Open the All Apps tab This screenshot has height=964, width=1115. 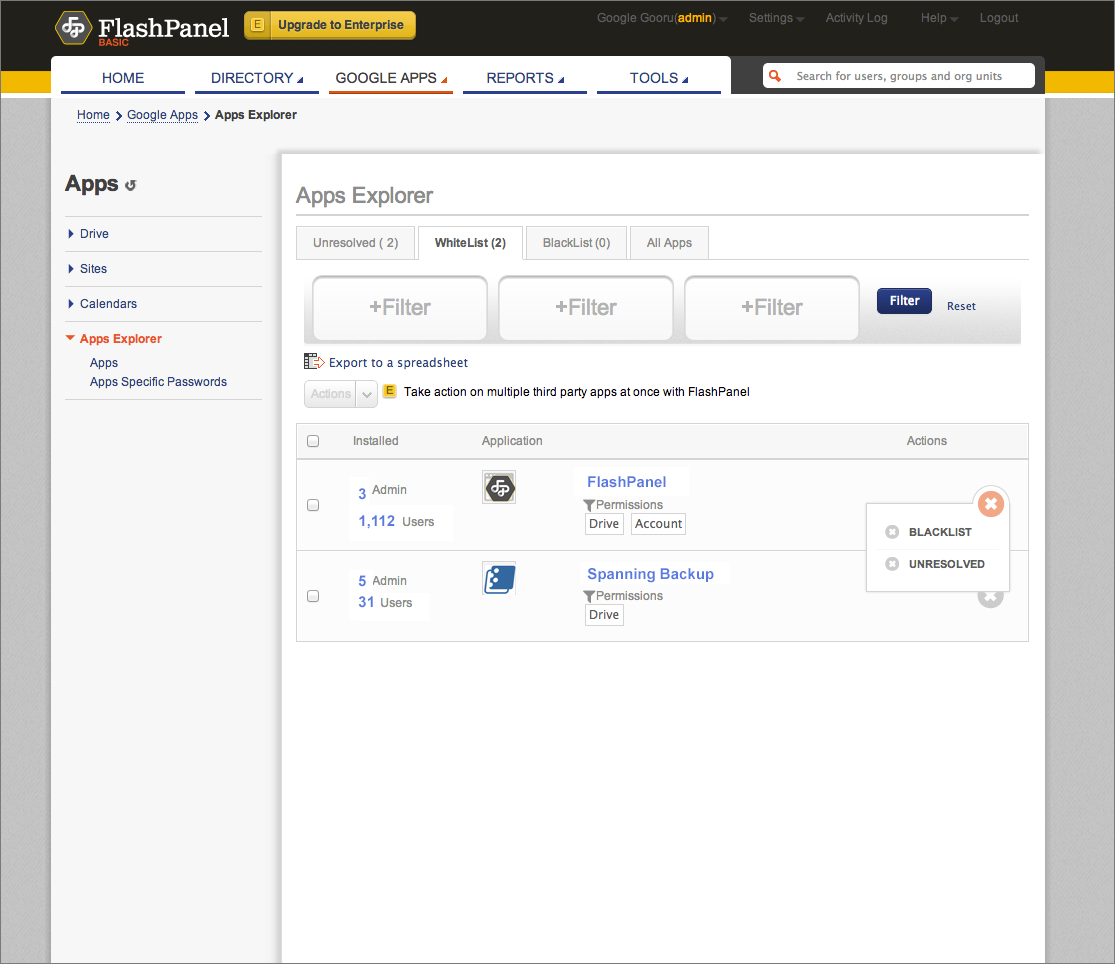[669, 243]
